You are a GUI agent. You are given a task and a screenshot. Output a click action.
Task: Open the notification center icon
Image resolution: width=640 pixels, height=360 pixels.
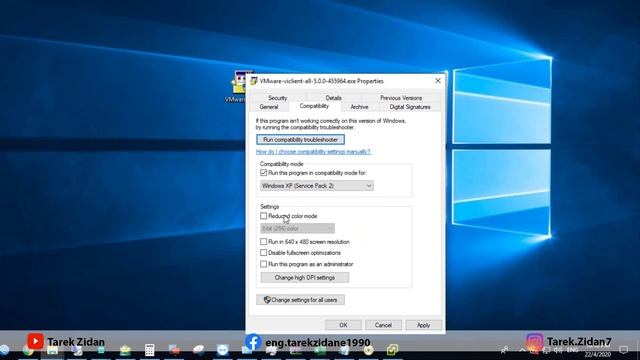pos(623,350)
